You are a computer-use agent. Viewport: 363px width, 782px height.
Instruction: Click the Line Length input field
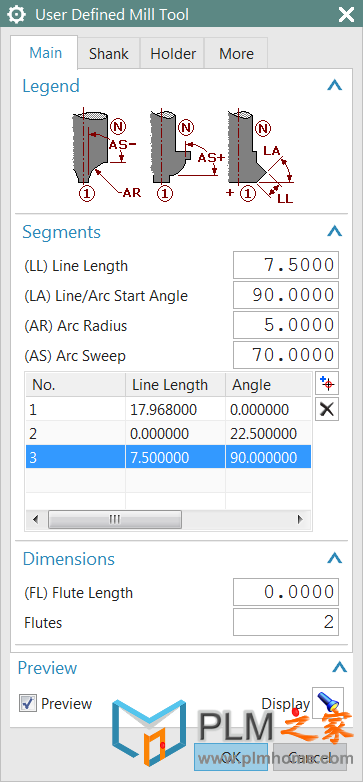286,265
